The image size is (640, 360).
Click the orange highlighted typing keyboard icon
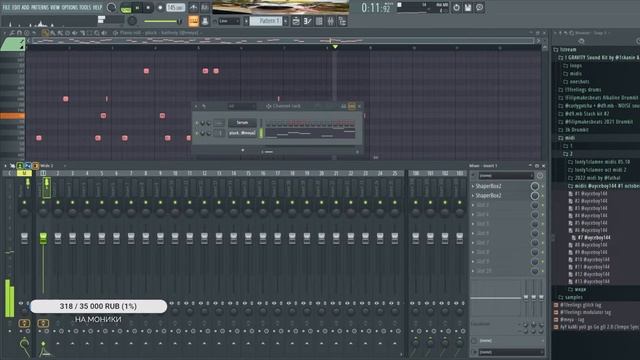point(193,21)
